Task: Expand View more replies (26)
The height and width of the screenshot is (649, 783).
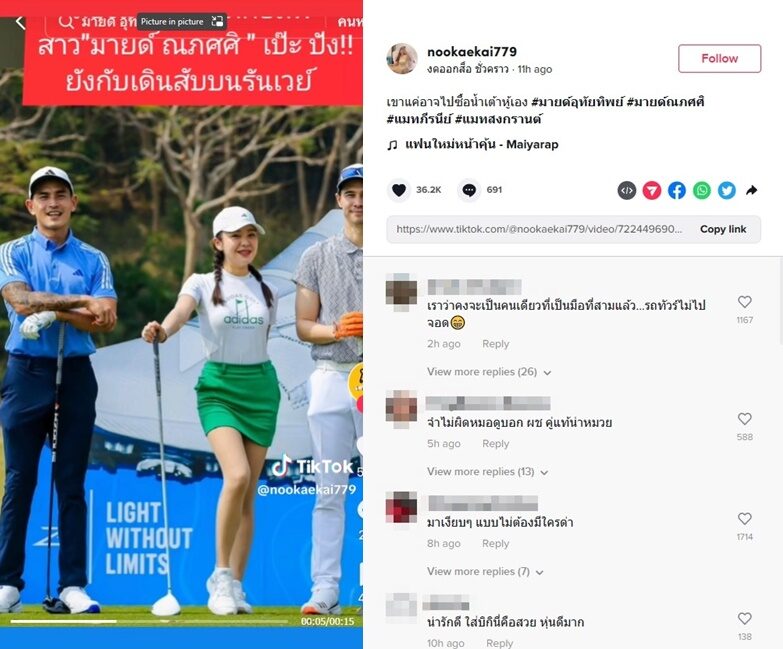Action: coord(489,372)
